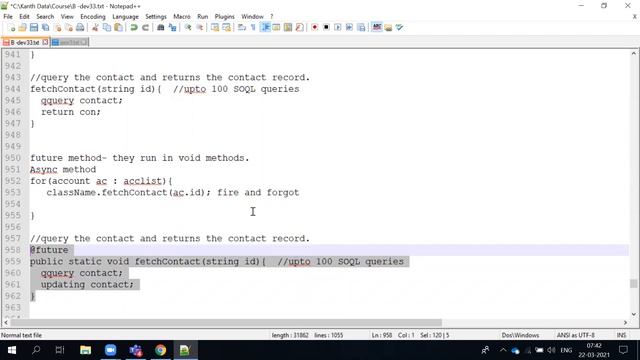Save the current recorded macro icon

click(361, 27)
